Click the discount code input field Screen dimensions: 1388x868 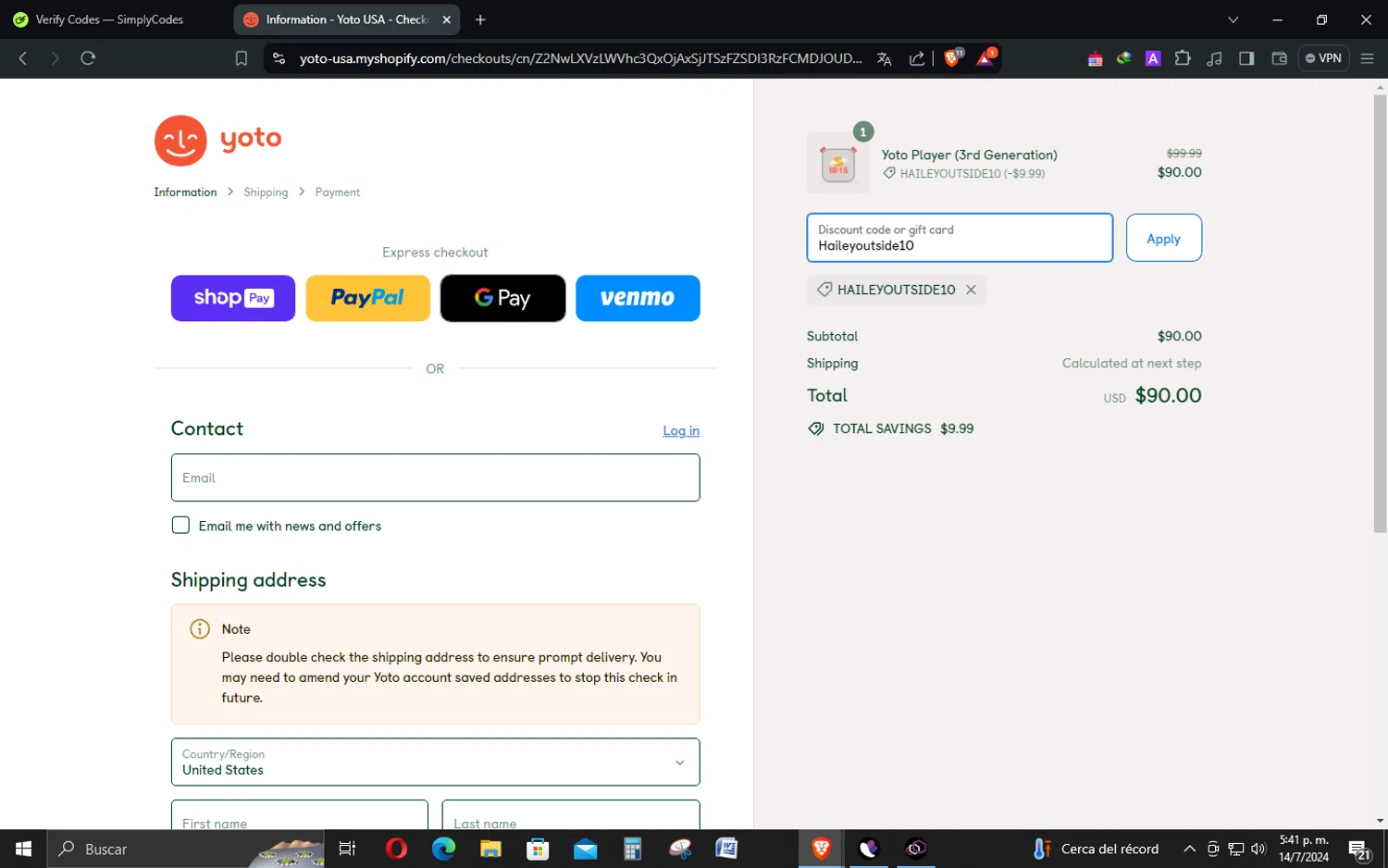[x=960, y=238]
